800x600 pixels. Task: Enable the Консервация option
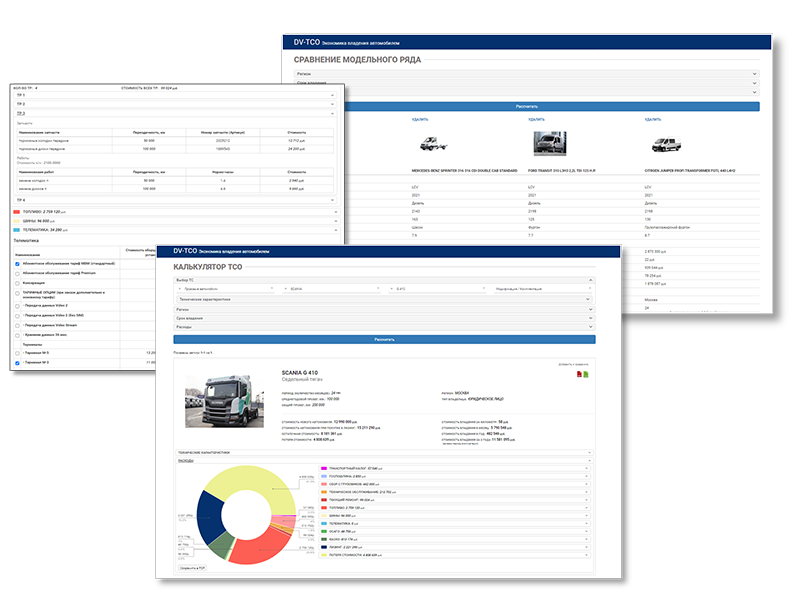coord(17,283)
